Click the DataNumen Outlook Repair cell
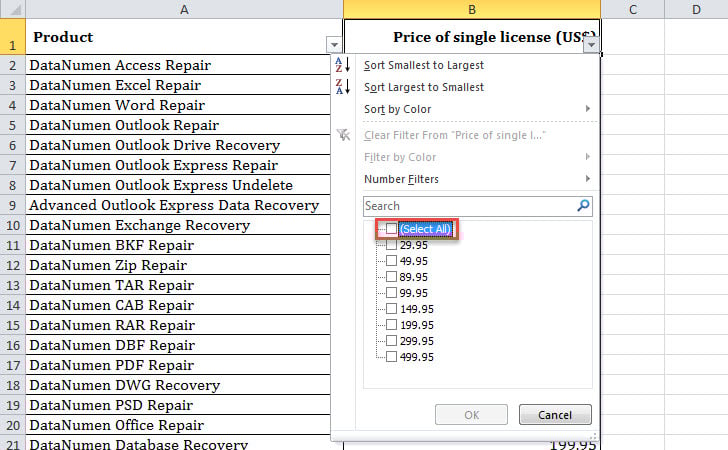This screenshot has width=728, height=450. click(178, 125)
